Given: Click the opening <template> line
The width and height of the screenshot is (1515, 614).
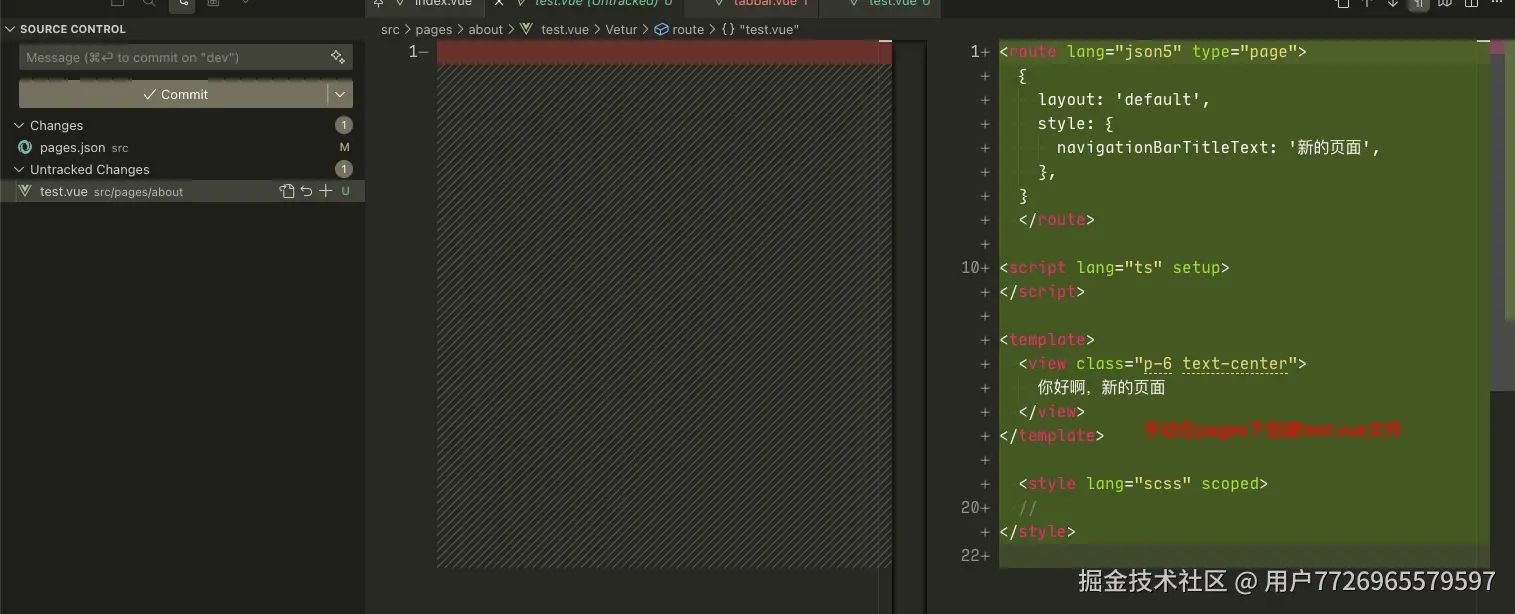Looking at the screenshot, I should (x=1047, y=340).
